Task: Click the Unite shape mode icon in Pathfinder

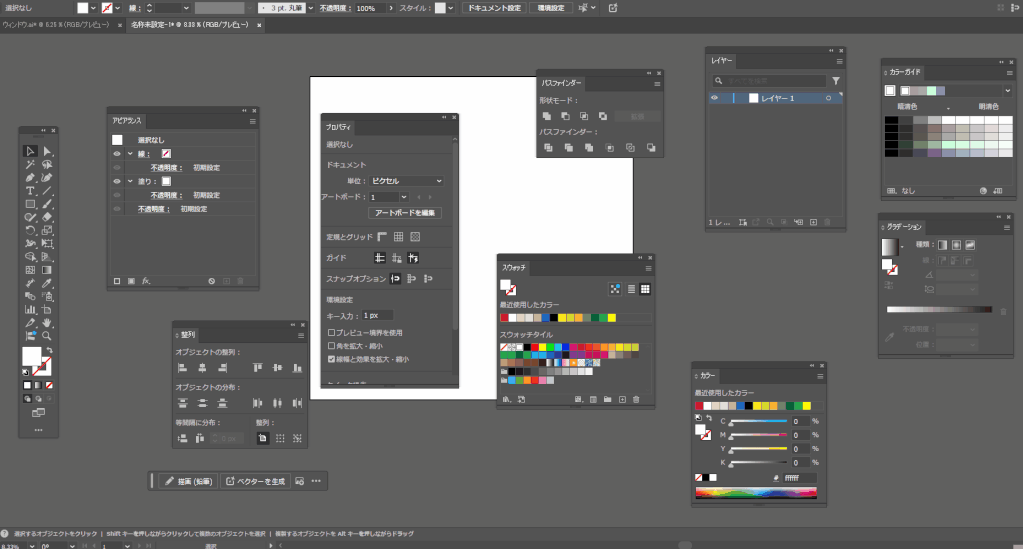Action: click(x=547, y=116)
